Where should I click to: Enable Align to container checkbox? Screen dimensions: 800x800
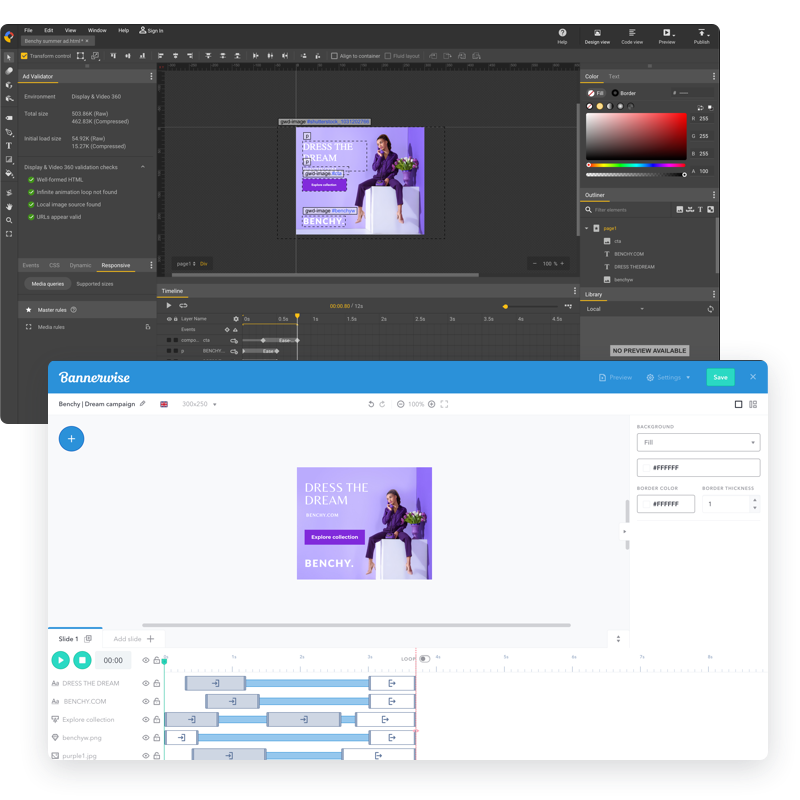click(x=334, y=56)
